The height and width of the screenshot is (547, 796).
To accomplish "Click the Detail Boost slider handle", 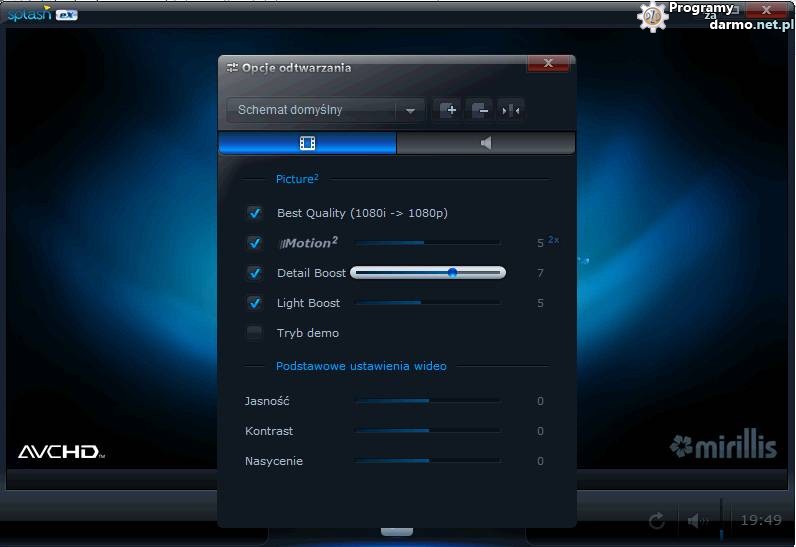I will pos(452,272).
